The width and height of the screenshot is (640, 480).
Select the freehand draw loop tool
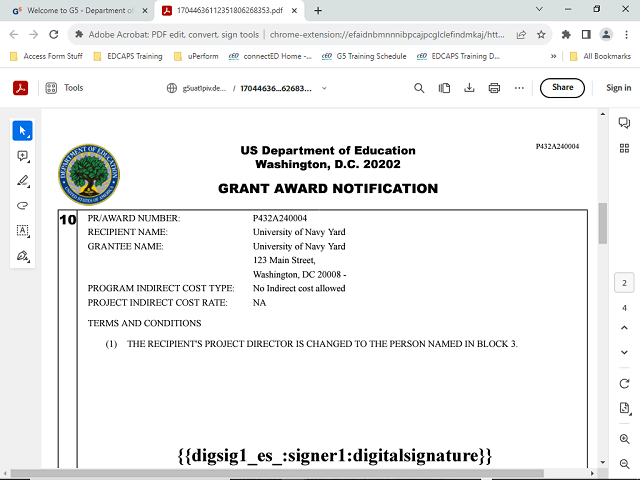tap(22, 206)
